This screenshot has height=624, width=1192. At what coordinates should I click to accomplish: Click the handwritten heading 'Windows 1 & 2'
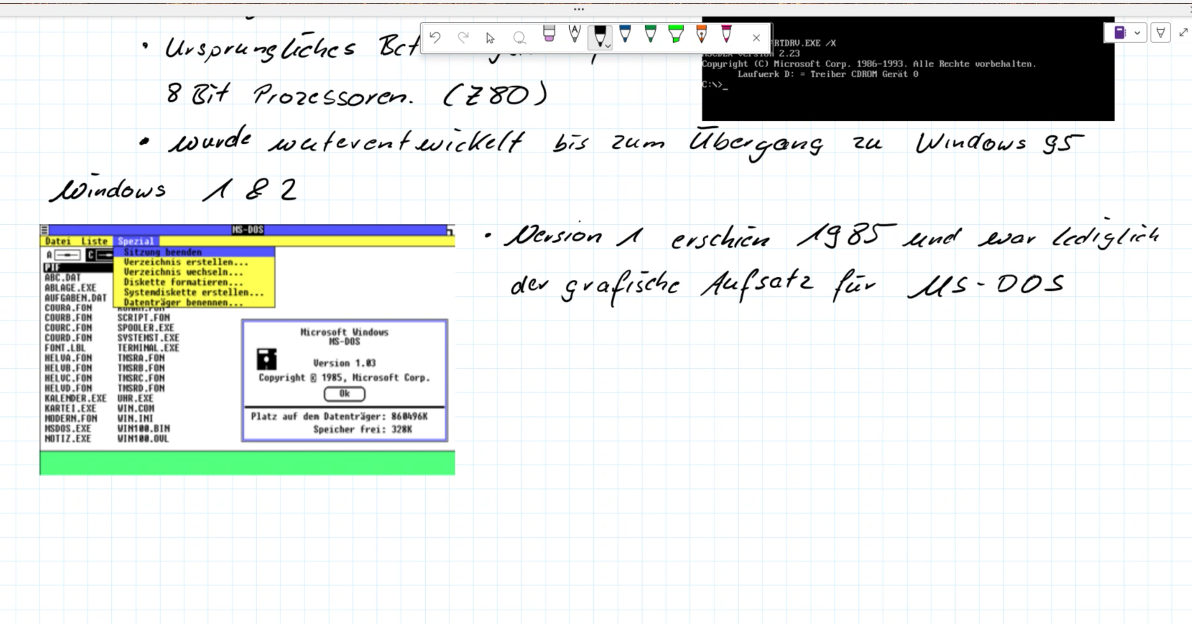173,190
